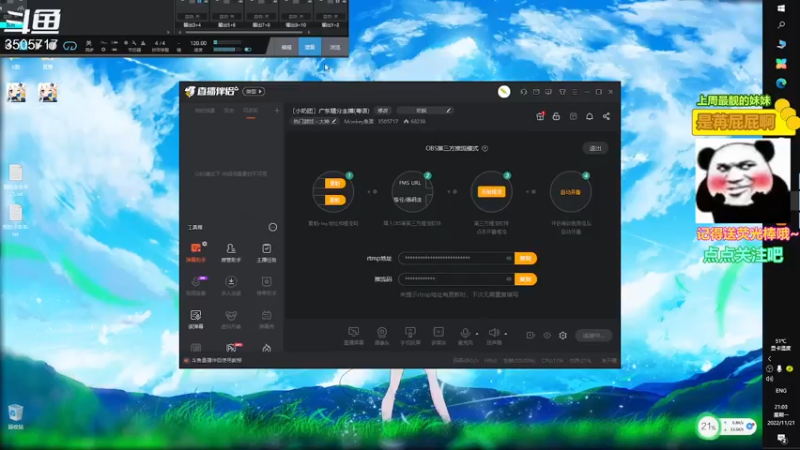The width and height of the screenshot is (800, 450).
Task: Switch to the 编辑 tab in DAW
Action: click(287, 47)
